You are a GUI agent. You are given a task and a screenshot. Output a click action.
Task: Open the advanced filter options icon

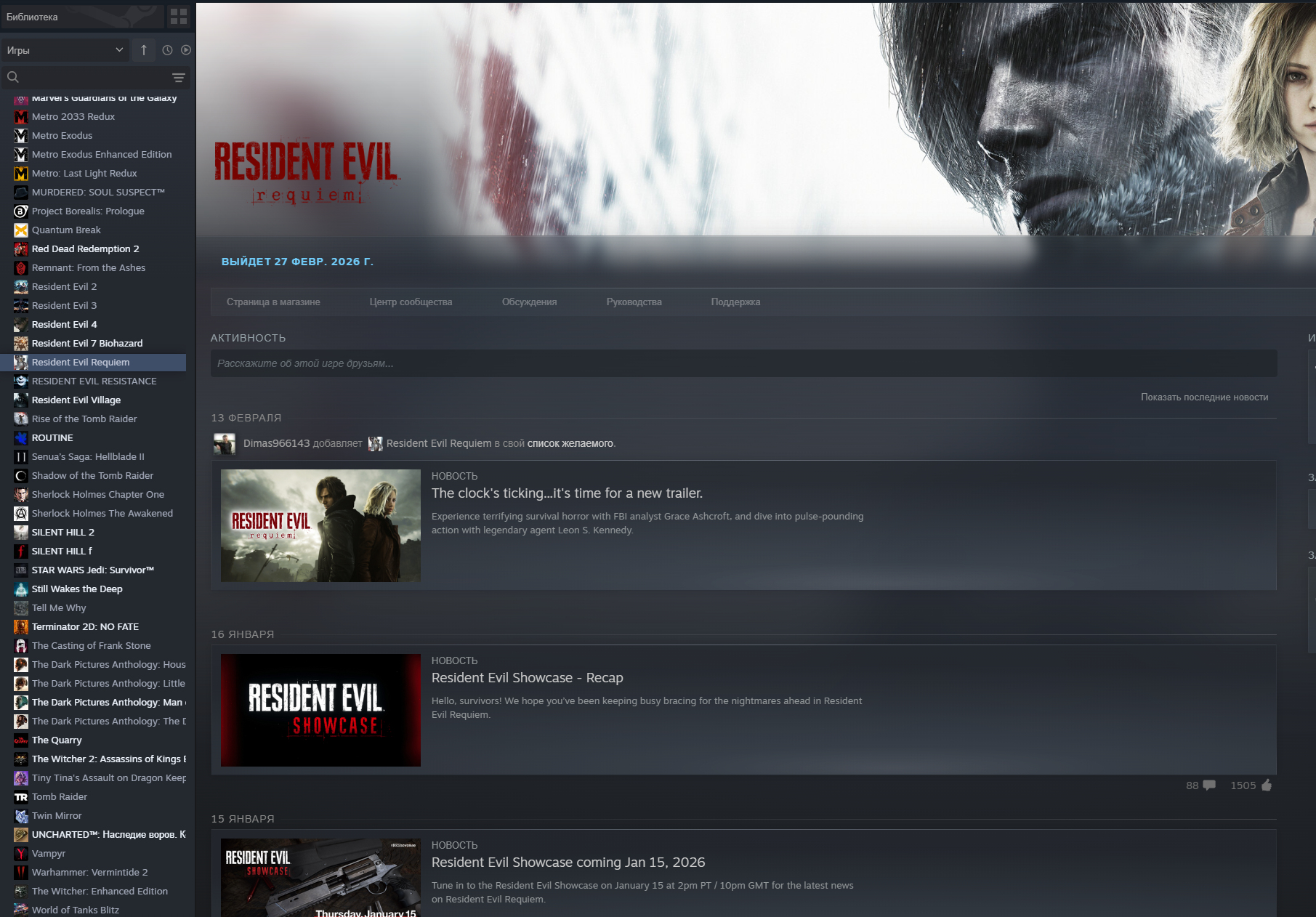click(178, 78)
